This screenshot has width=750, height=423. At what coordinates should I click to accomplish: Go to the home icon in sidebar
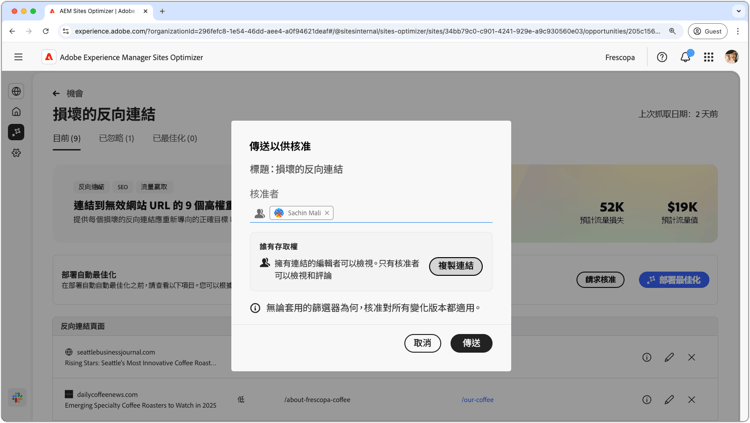coord(16,111)
